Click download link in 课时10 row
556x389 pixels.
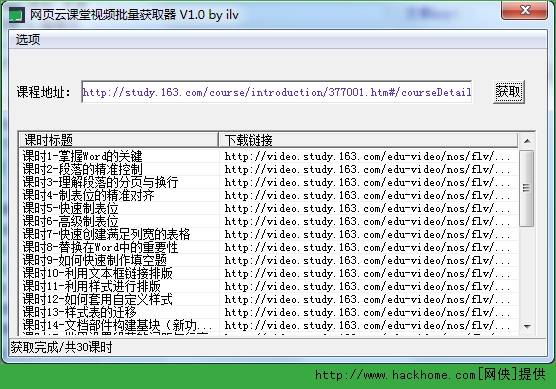[x=367, y=273]
